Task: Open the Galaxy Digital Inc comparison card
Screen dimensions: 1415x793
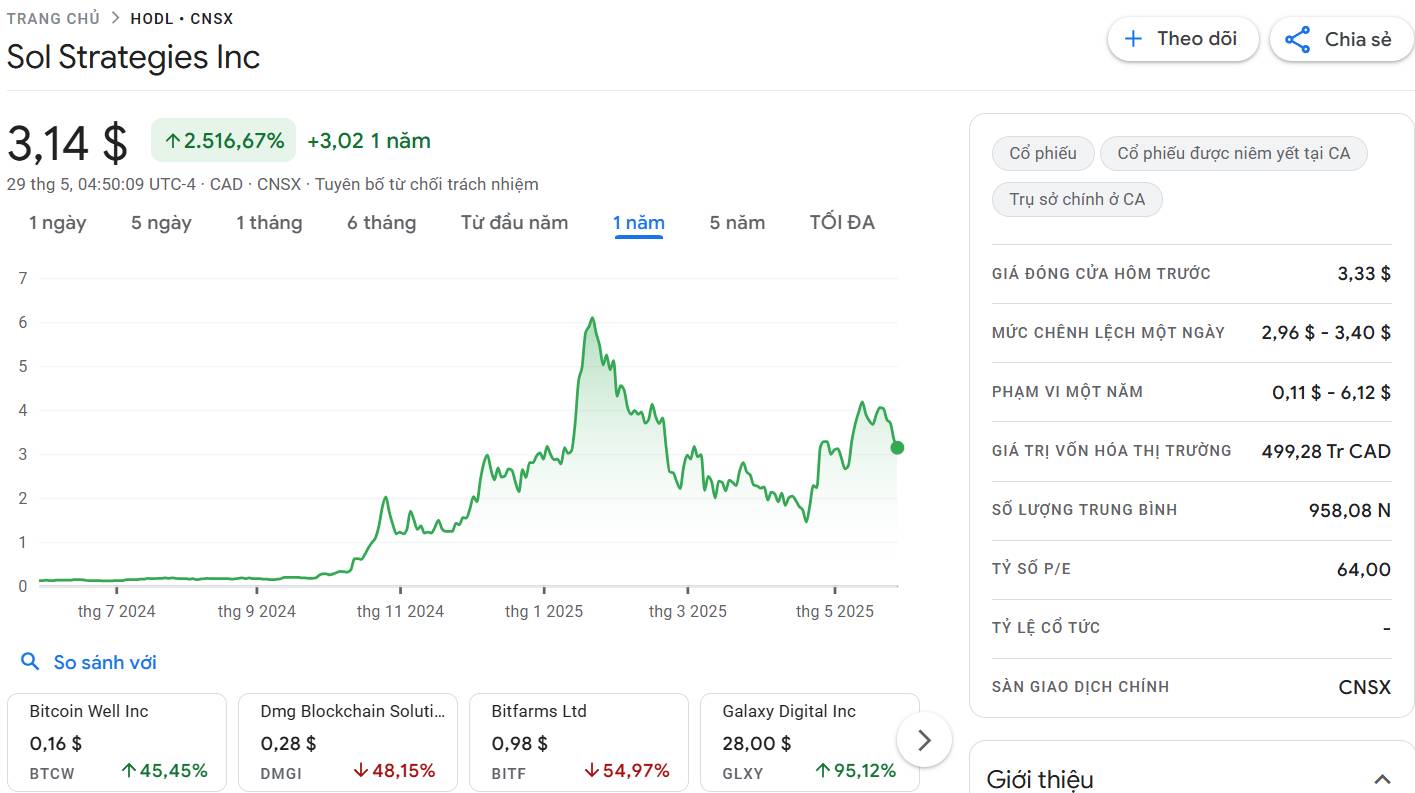Action: (x=810, y=743)
